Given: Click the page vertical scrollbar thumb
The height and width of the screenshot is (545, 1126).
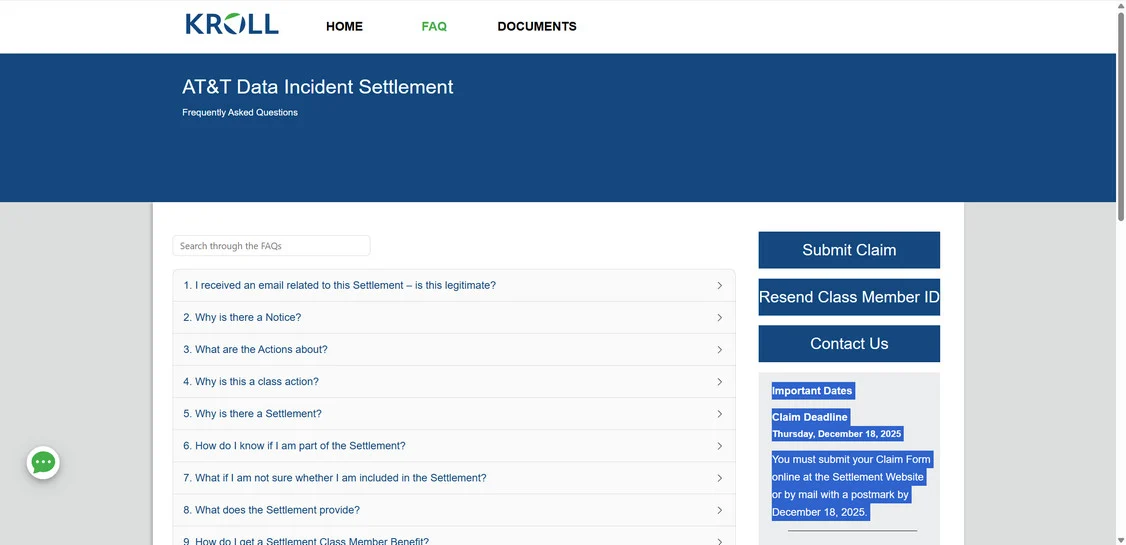Looking at the screenshot, I should coord(1120,115).
